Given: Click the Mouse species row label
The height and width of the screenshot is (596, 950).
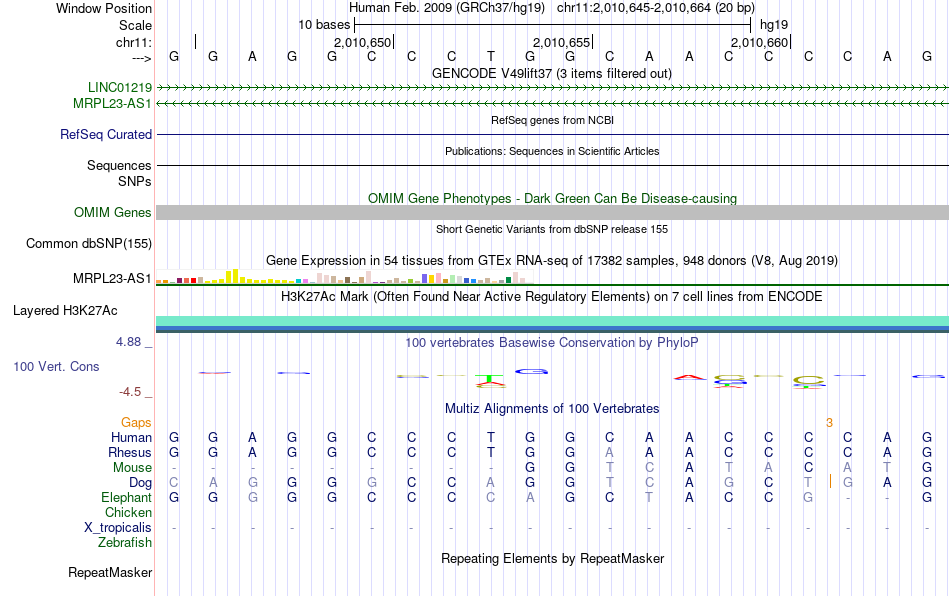Looking at the screenshot, I should click(133, 468).
